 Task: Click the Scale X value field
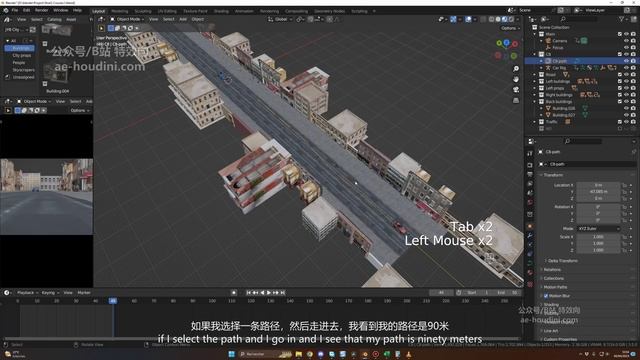[x=598, y=237]
